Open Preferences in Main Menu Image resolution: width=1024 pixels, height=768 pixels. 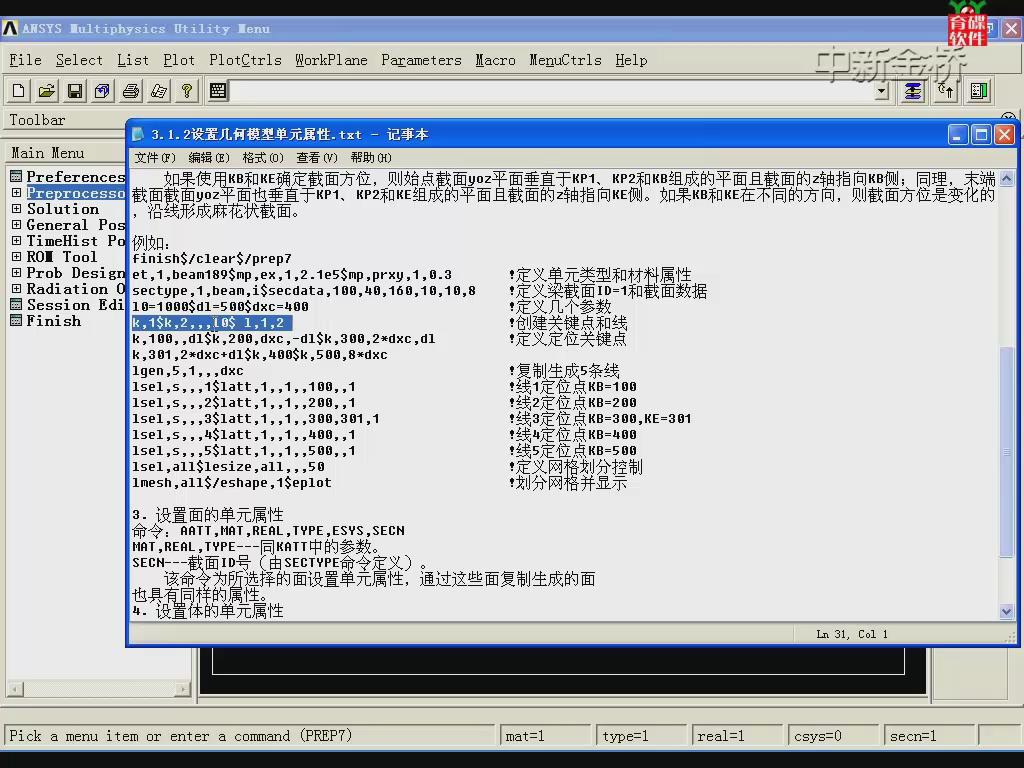(75, 177)
